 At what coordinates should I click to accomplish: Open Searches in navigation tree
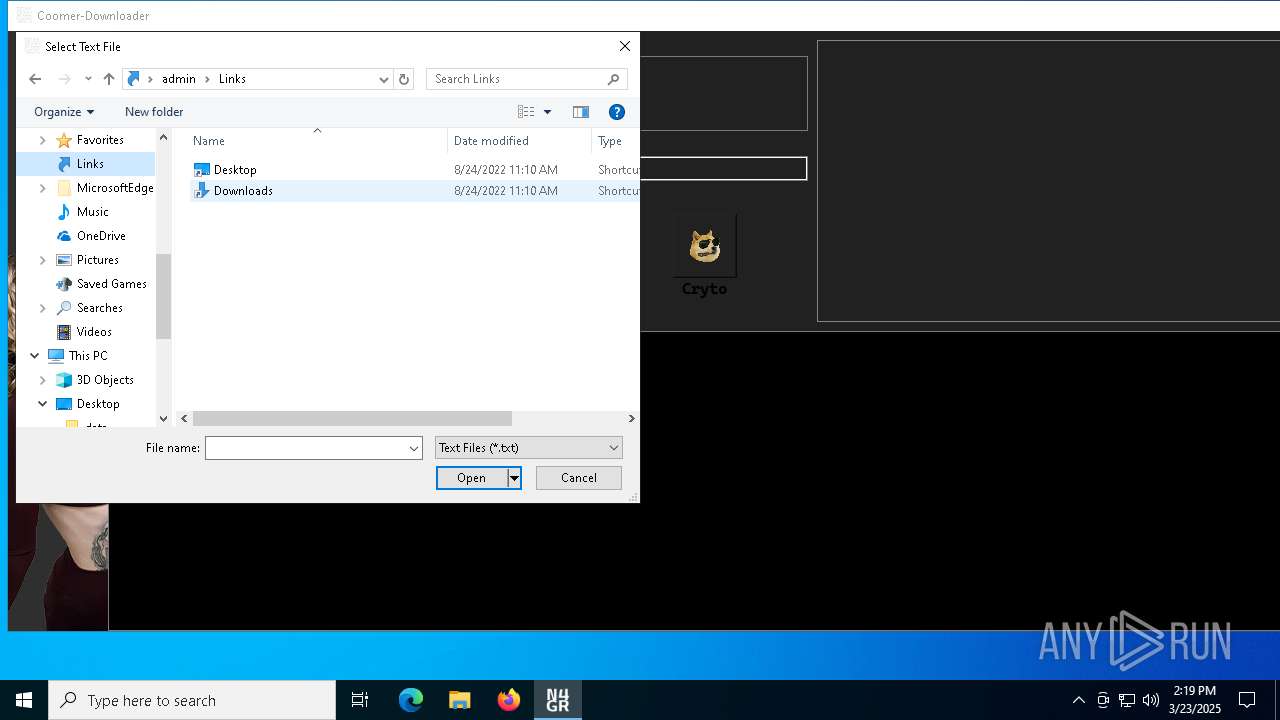pyautogui.click(x=99, y=308)
